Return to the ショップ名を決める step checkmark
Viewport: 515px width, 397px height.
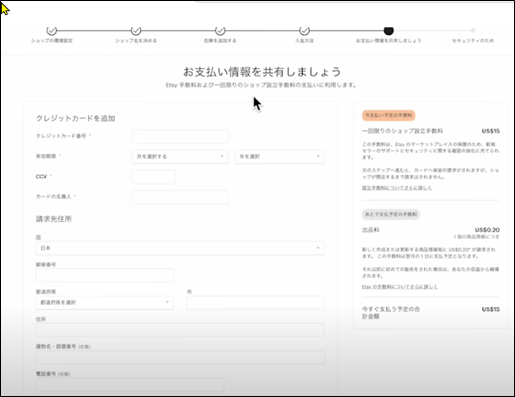point(136,31)
